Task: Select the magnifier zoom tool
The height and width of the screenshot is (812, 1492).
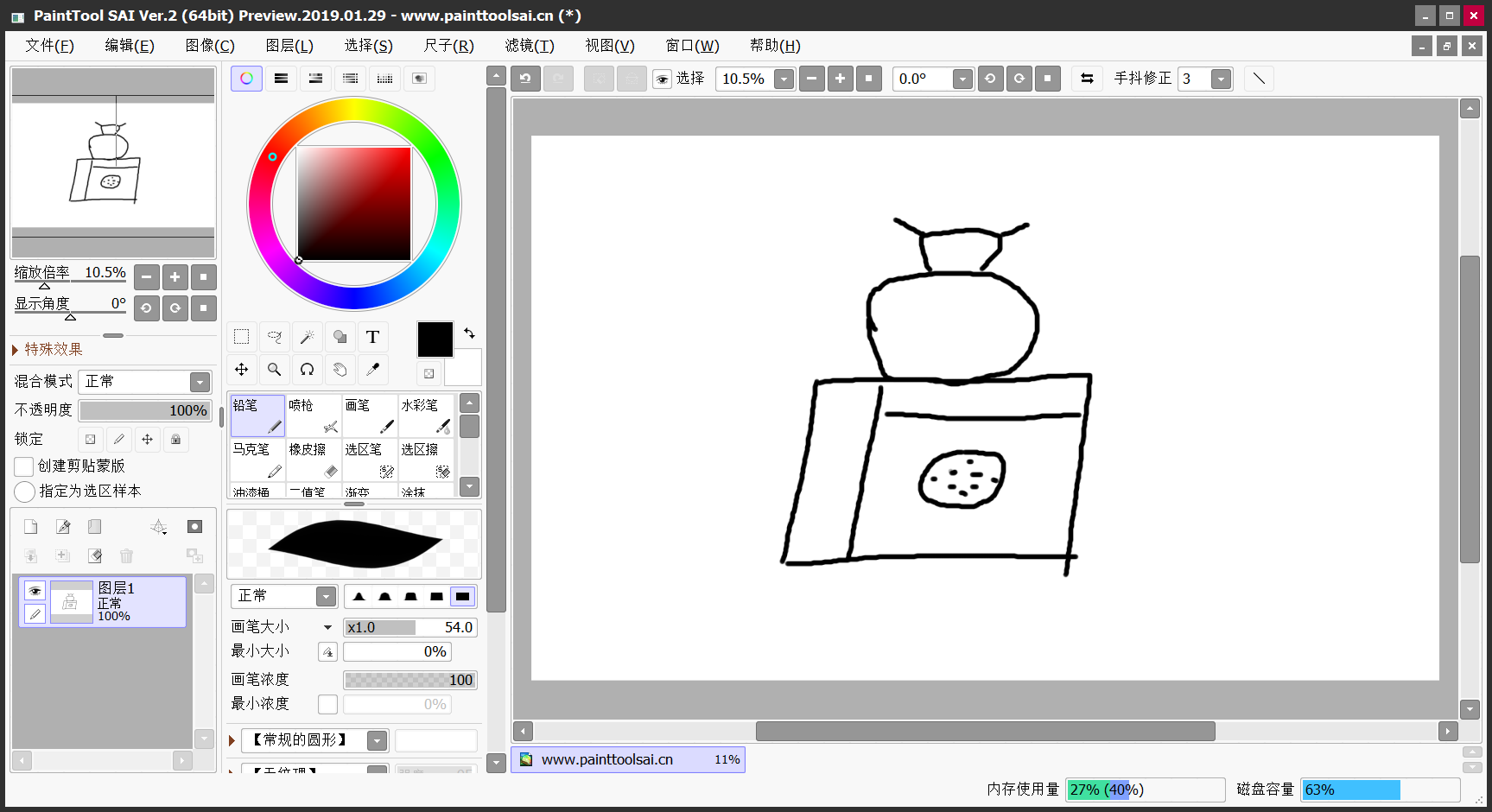Action: [275, 370]
